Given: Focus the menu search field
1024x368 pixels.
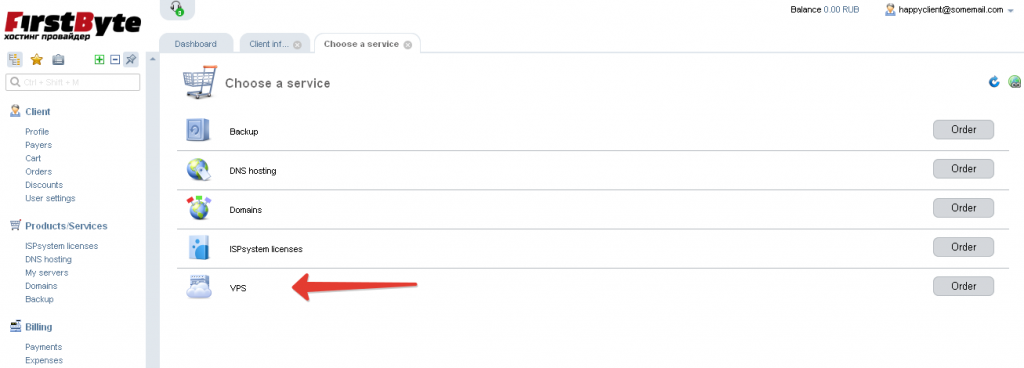Looking at the screenshot, I should [x=72, y=82].
